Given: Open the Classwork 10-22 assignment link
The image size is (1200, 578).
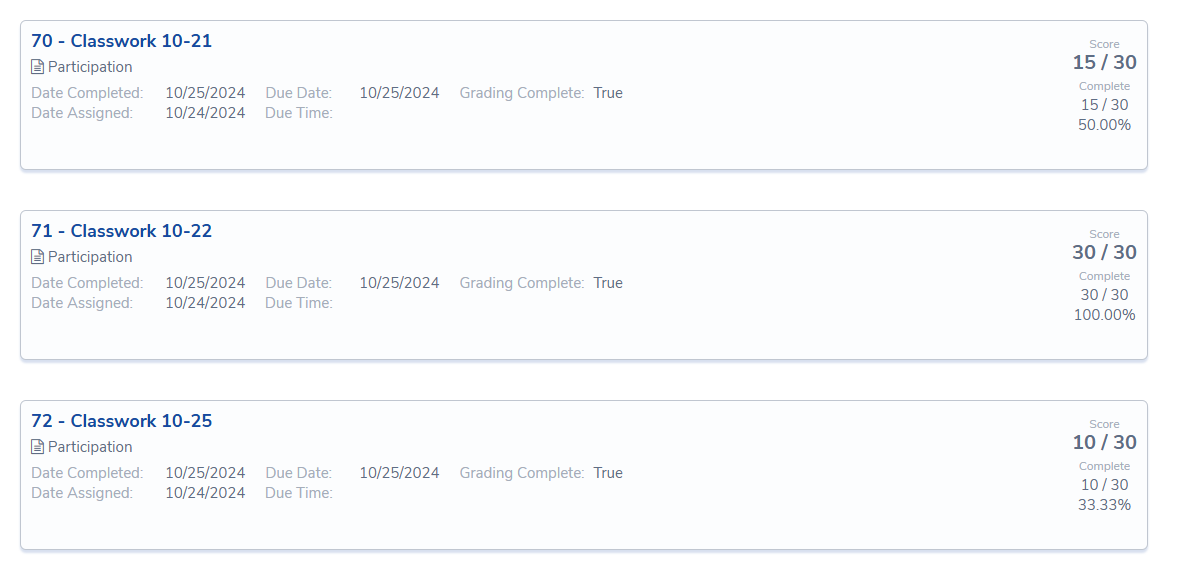Looking at the screenshot, I should coord(122,231).
